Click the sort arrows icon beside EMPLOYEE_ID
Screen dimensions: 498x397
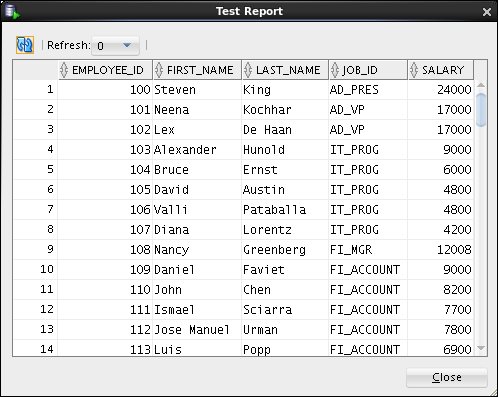pyautogui.click(x=64, y=70)
